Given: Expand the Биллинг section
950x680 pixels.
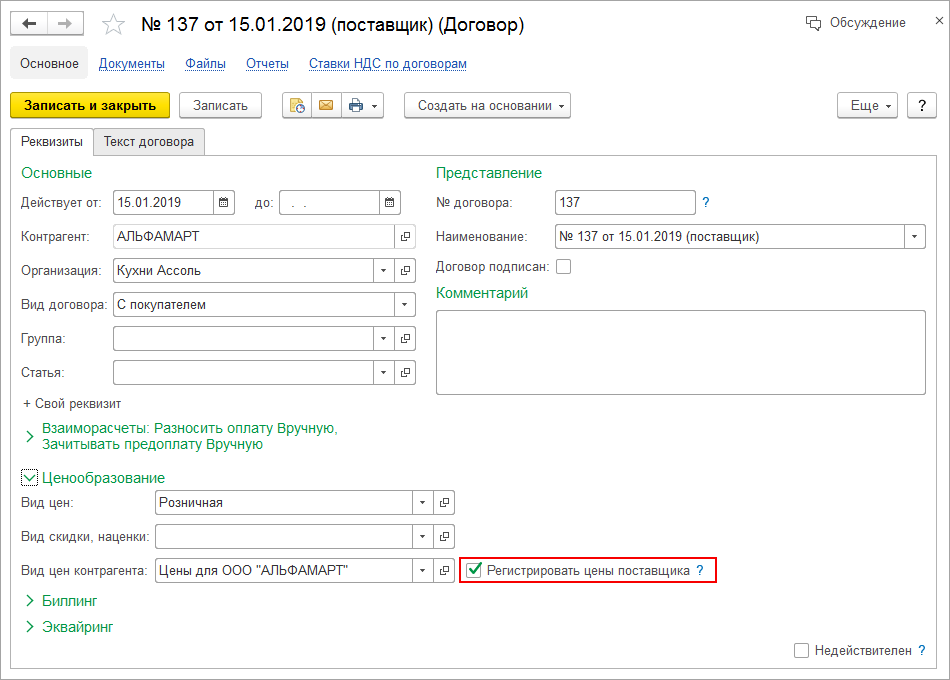Looking at the screenshot, I should pyautogui.click(x=70, y=601).
